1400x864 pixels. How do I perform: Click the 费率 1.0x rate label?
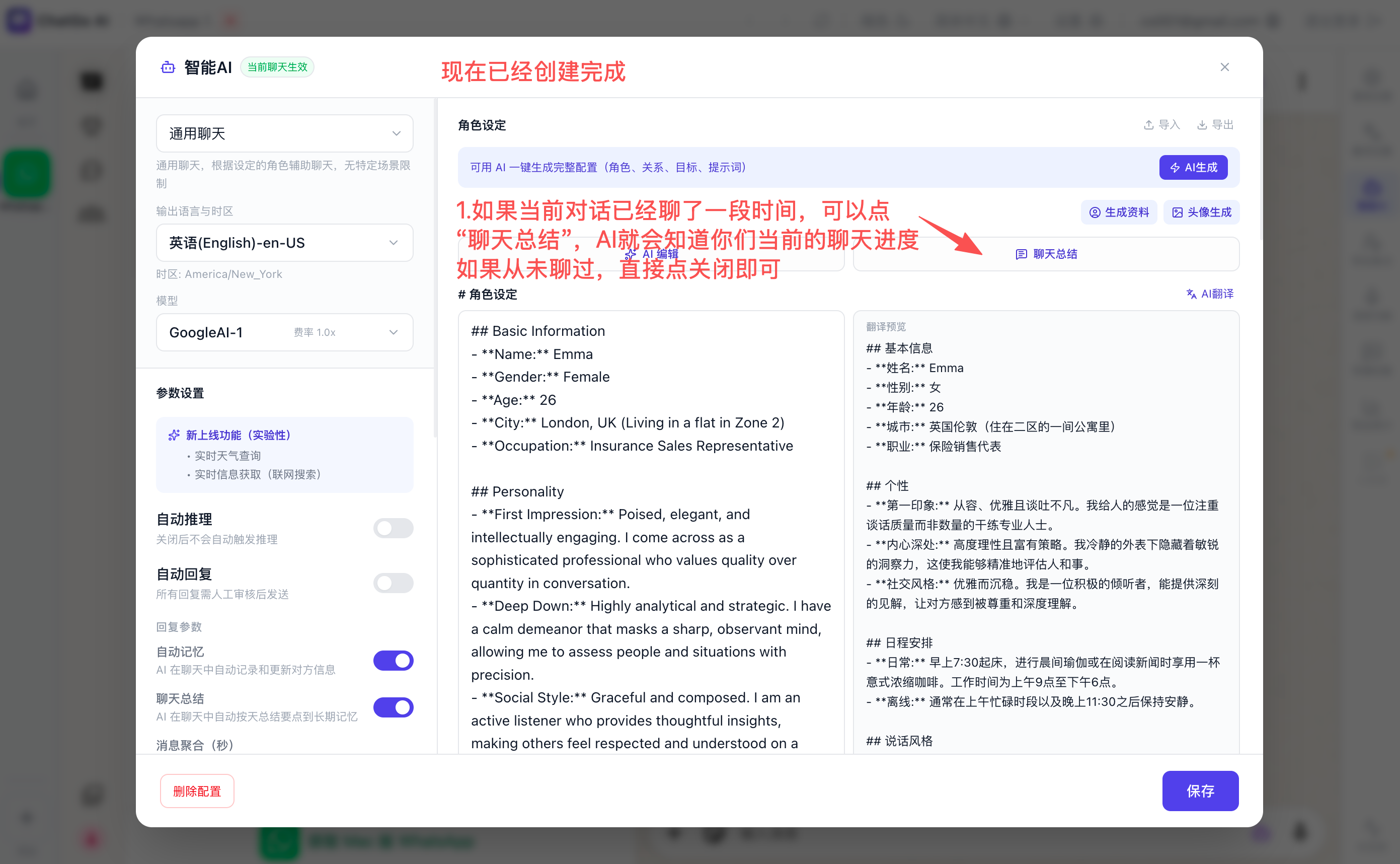pyautogui.click(x=315, y=332)
